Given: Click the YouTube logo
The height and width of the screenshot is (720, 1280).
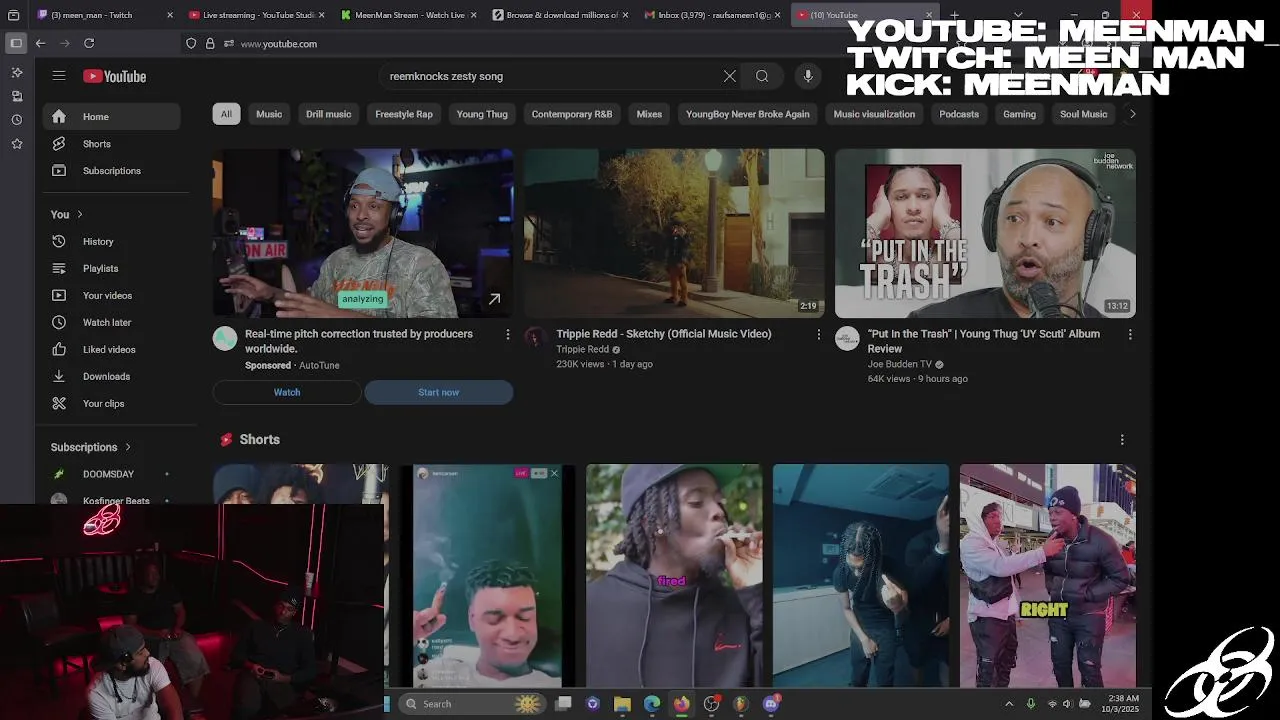Looking at the screenshot, I should click(x=114, y=76).
